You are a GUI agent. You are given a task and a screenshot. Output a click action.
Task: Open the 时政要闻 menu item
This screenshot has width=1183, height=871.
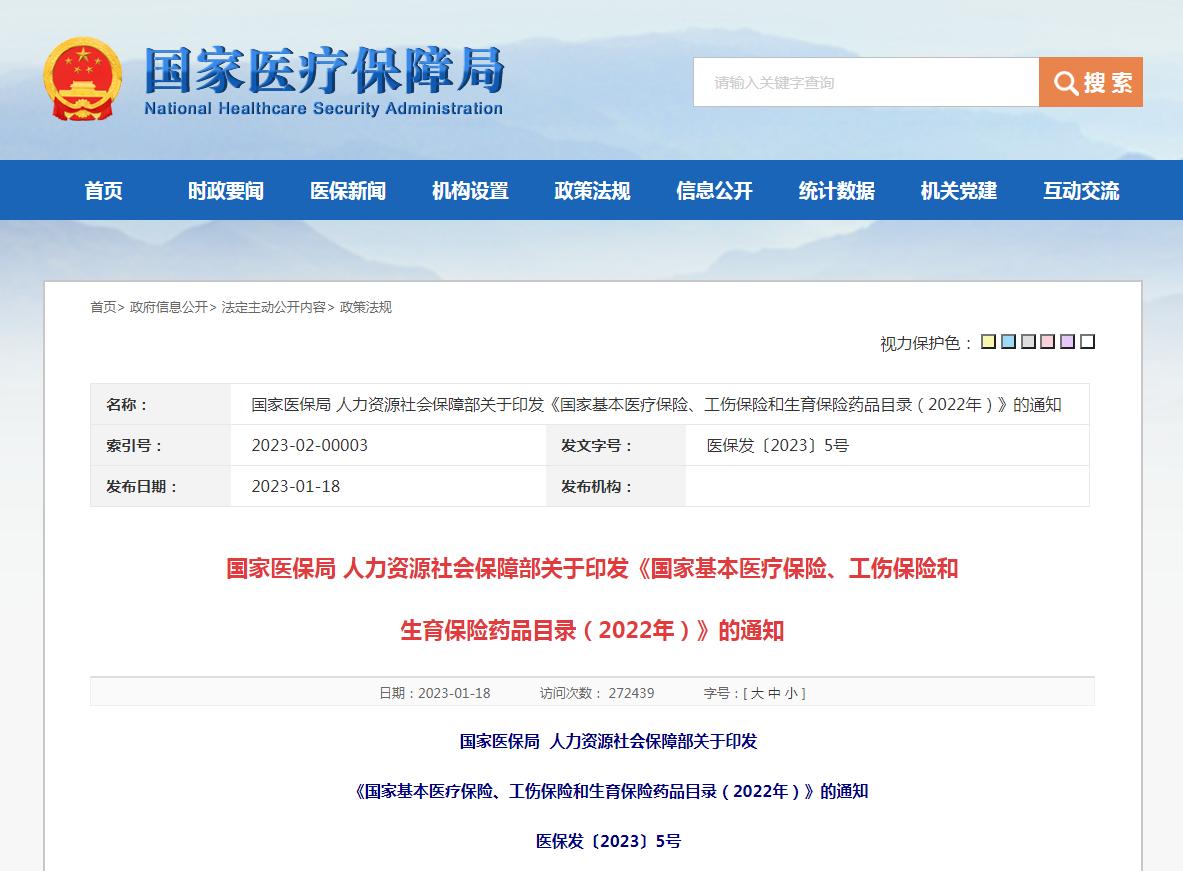coord(225,191)
